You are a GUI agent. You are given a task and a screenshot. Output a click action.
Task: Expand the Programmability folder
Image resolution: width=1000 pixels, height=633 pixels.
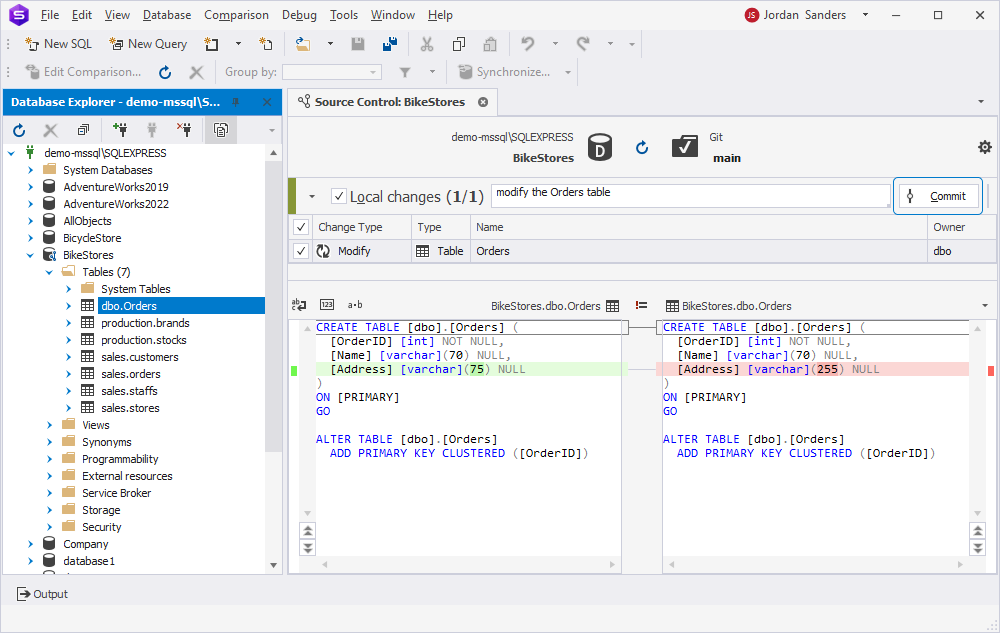[x=49, y=459]
